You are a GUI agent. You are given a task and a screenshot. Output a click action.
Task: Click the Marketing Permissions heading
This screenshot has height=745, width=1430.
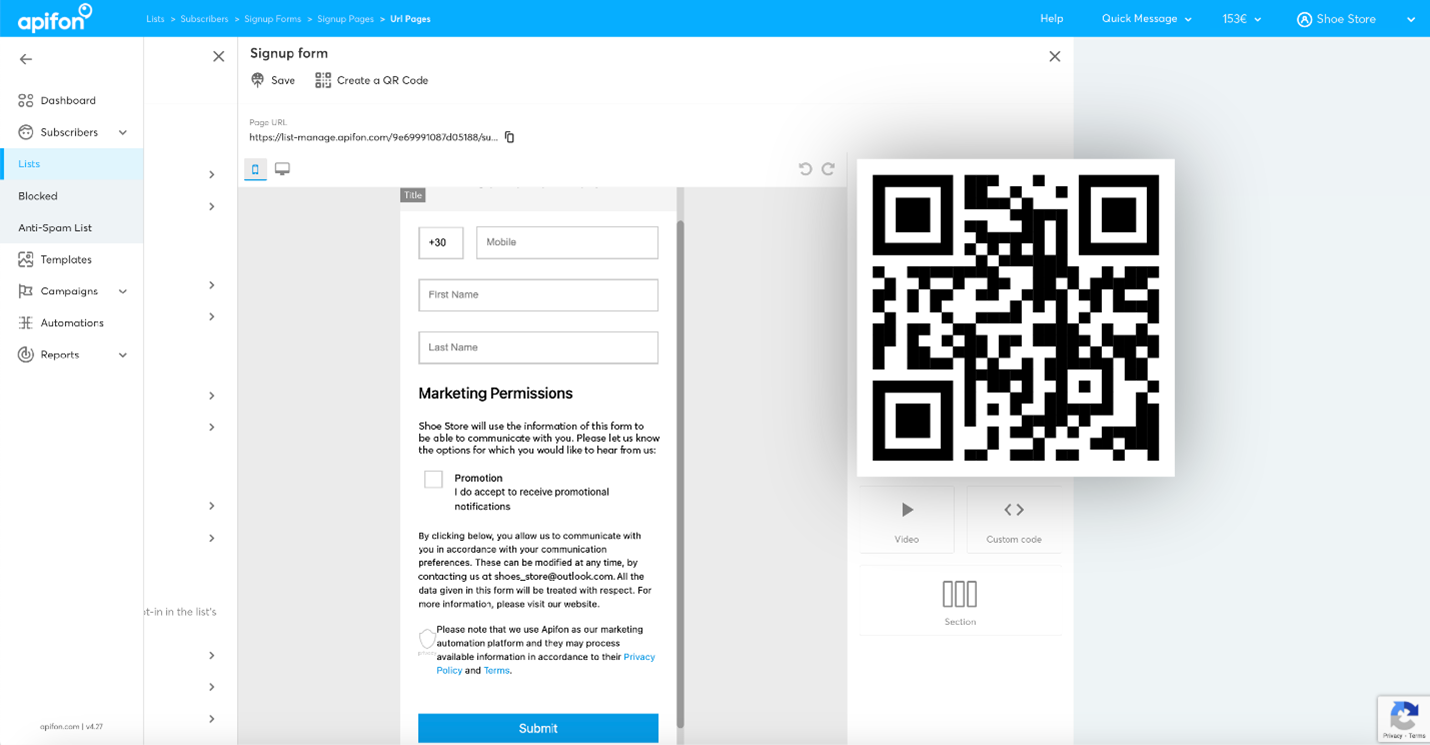495,393
